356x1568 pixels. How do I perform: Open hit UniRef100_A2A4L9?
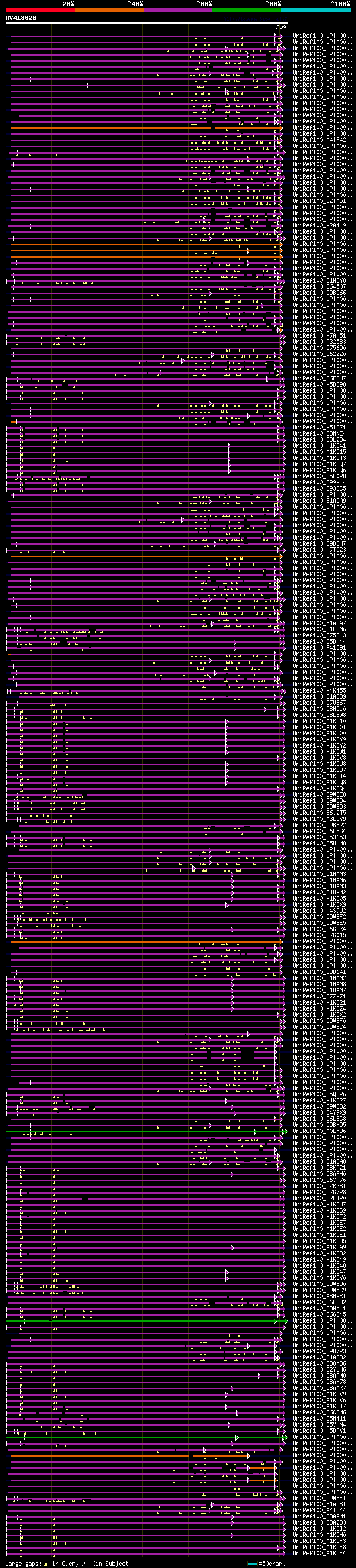click(x=319, y=225)
